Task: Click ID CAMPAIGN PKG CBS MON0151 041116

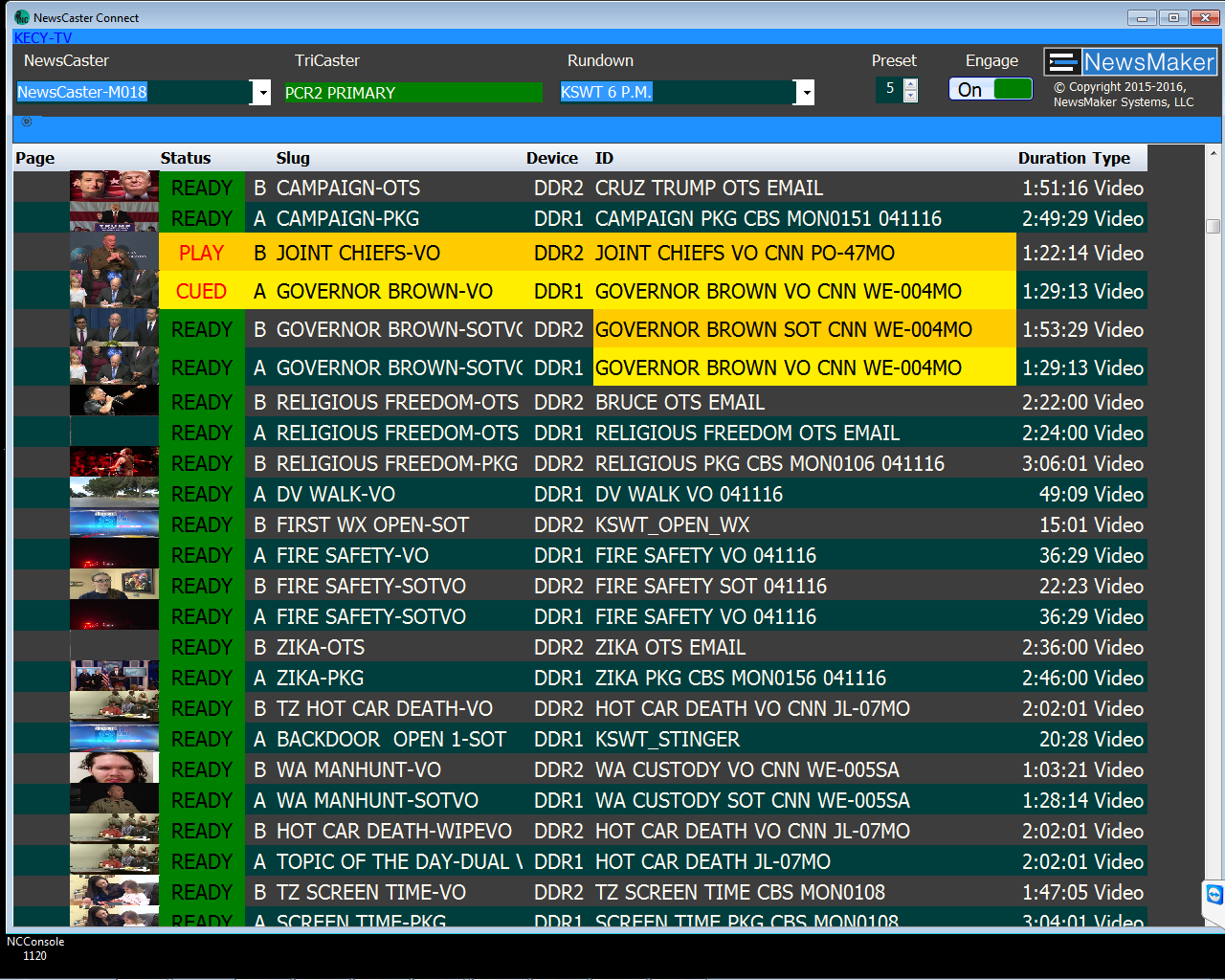Action: (768, 218)
